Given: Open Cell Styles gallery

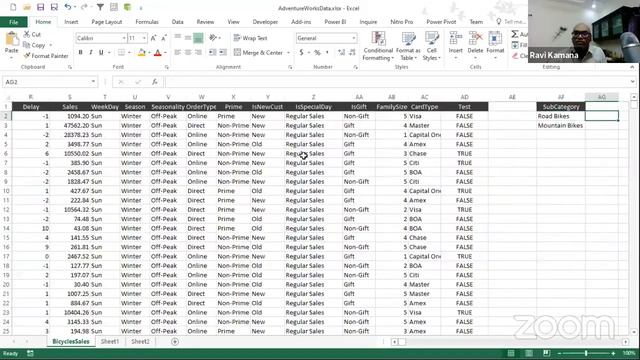Looking at the screenshot, I should 431,46.
